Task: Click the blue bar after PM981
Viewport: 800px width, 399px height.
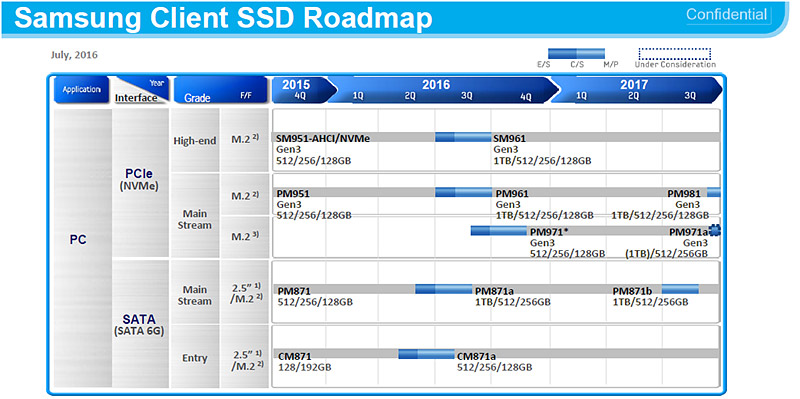Action: point(713,192)
